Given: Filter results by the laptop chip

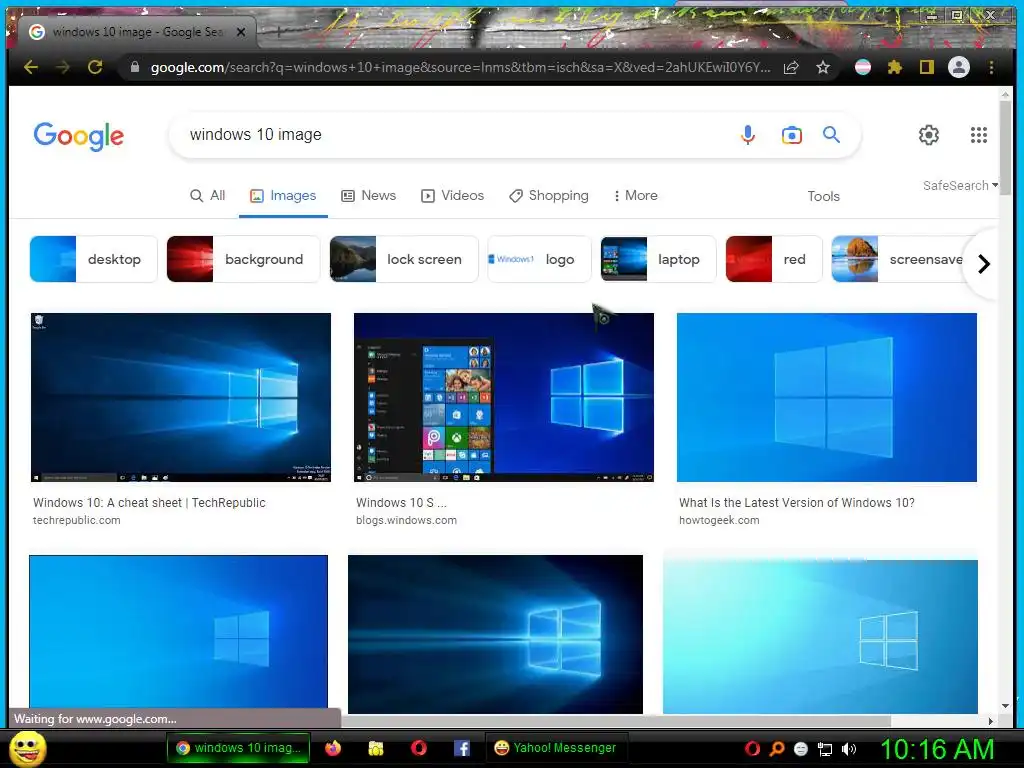Looking at the screenshot, I should click(x=658, y=259).
